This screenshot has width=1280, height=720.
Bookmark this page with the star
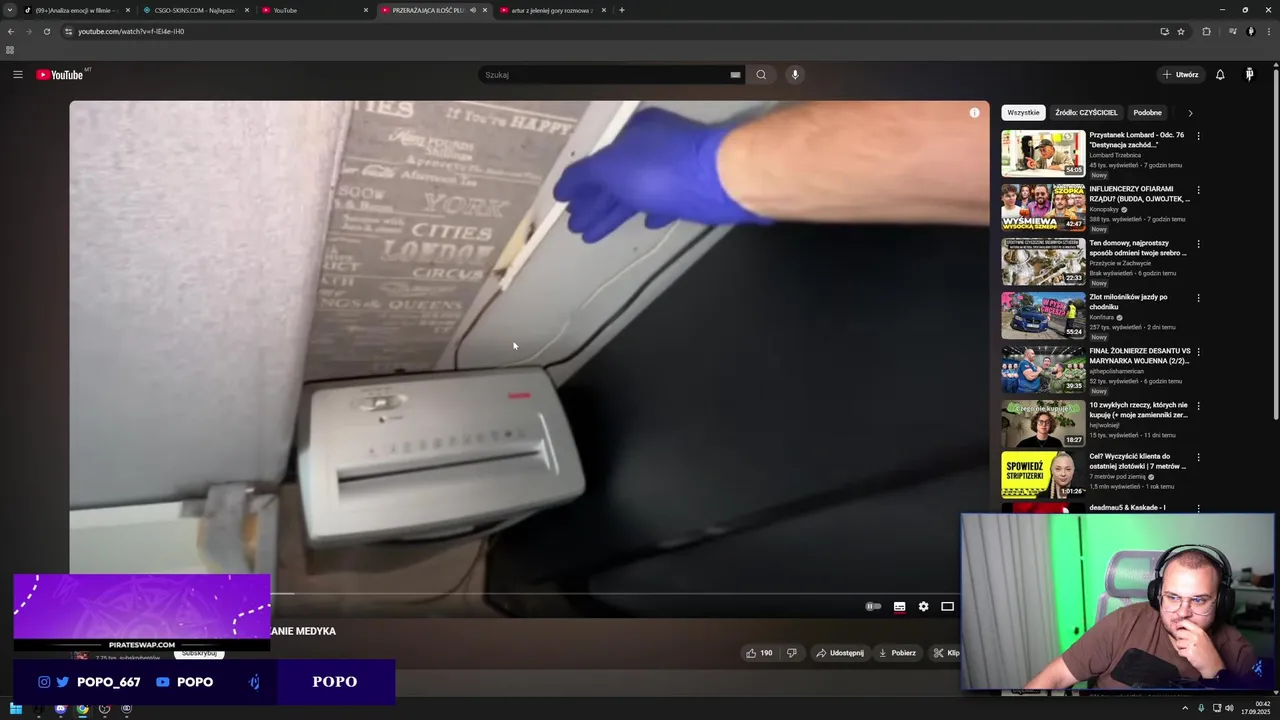(x=1181, y=31)
